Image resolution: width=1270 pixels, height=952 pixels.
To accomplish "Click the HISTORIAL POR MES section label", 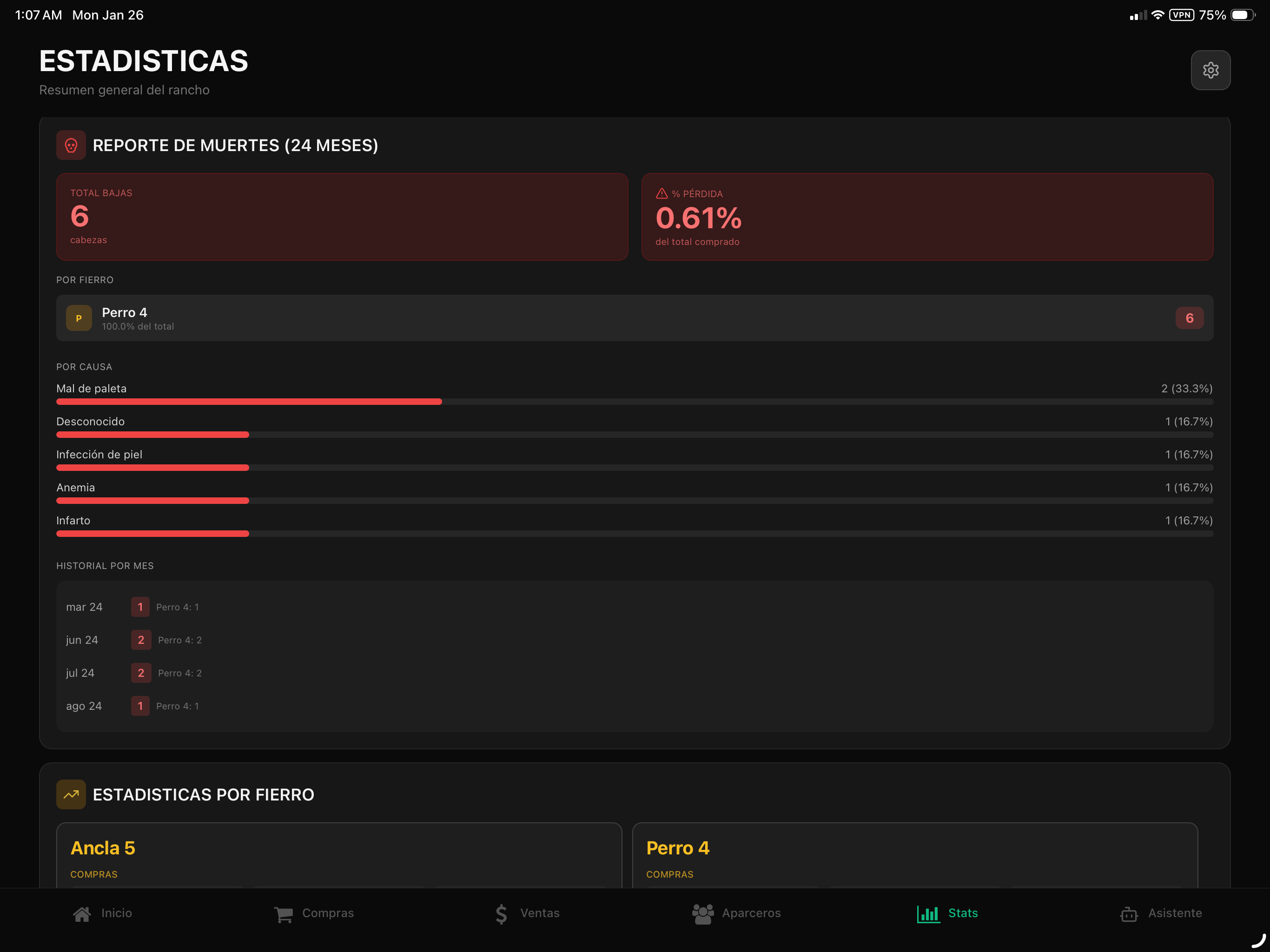I will click(x=105, y=566).
